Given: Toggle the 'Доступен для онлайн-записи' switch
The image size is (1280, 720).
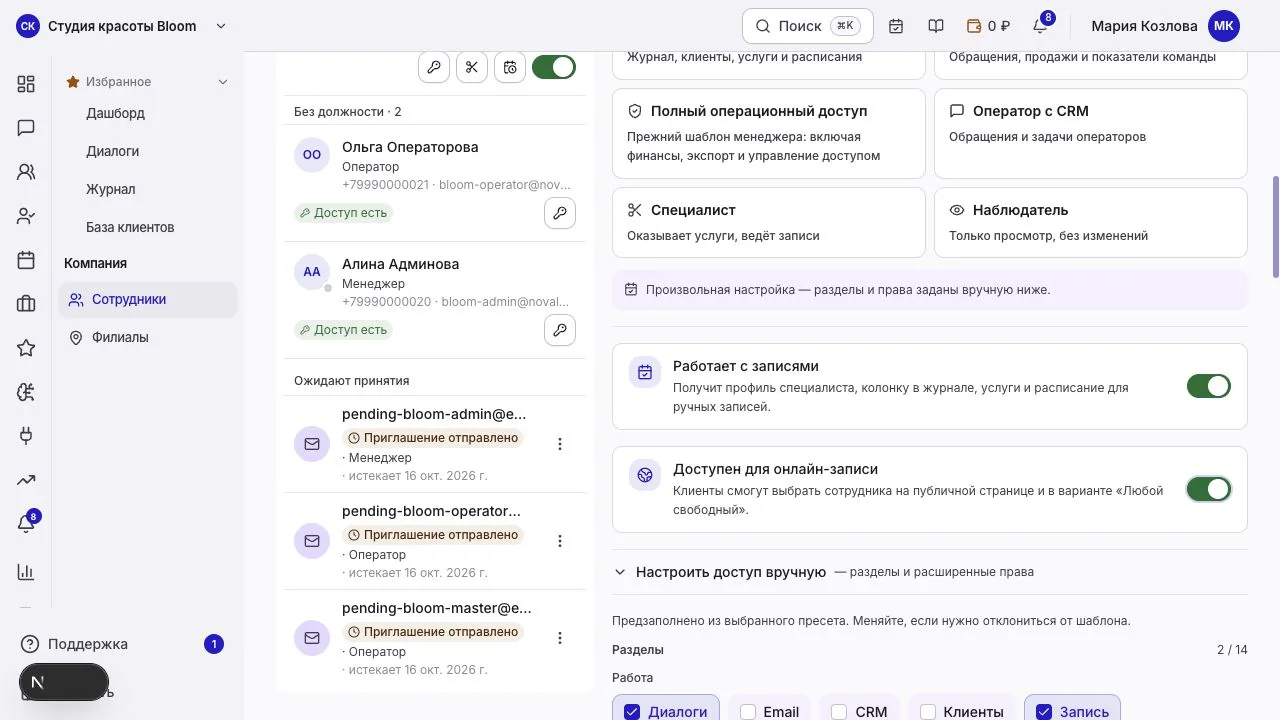Looking at the screenshot, I should tap(1209, 489).
